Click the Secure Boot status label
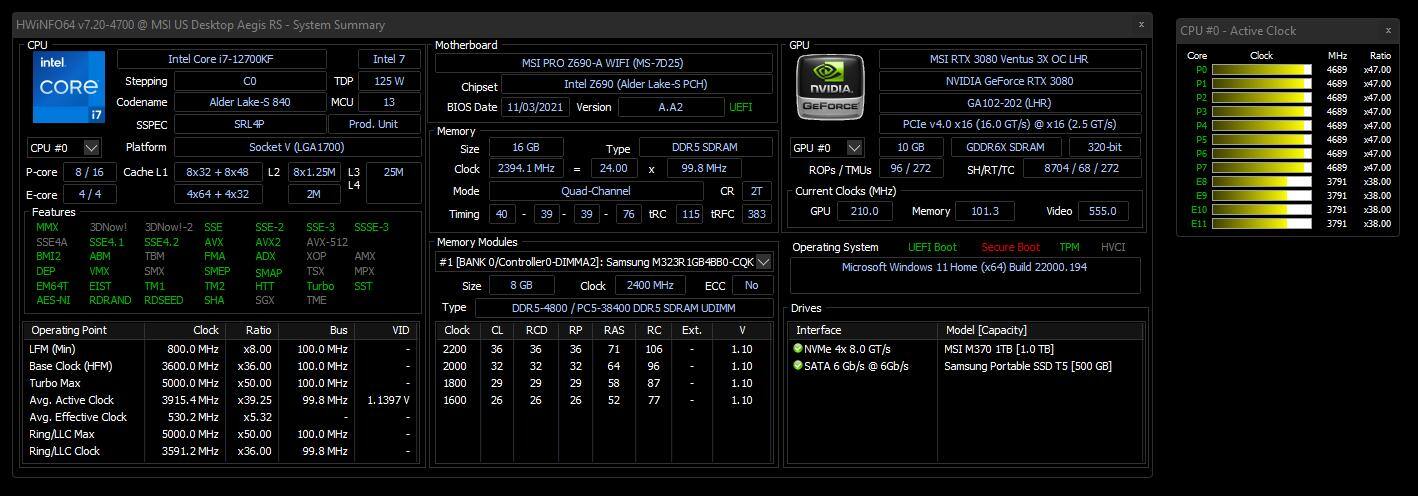Screen dimensions: 1418x496 point(1010,247)
